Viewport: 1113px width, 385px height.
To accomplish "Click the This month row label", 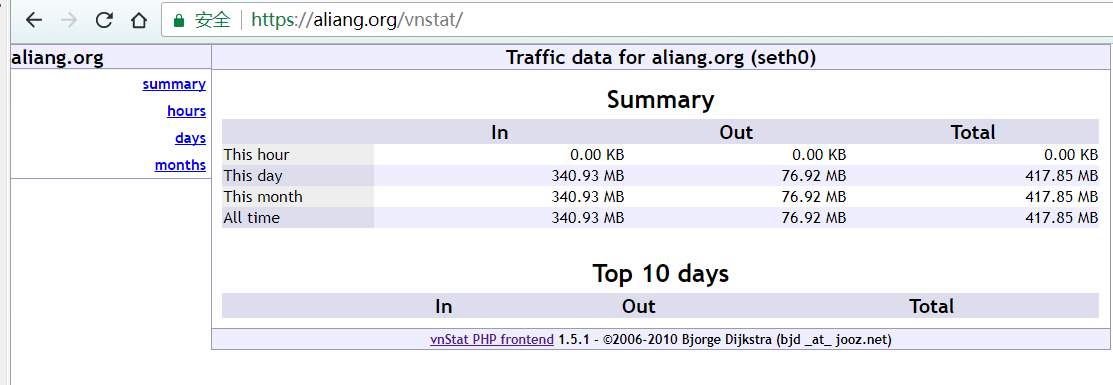I will tap(263, 196).
